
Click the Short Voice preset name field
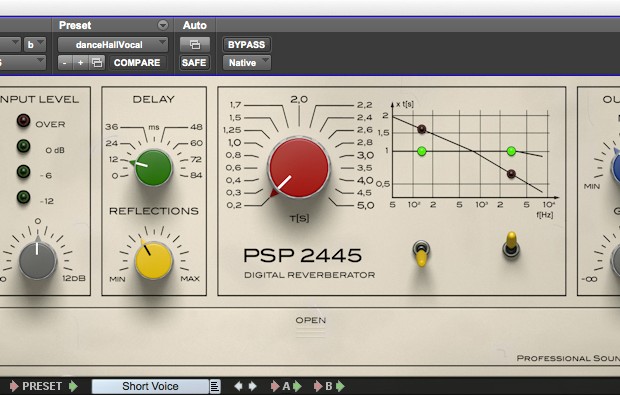point(150,386)
